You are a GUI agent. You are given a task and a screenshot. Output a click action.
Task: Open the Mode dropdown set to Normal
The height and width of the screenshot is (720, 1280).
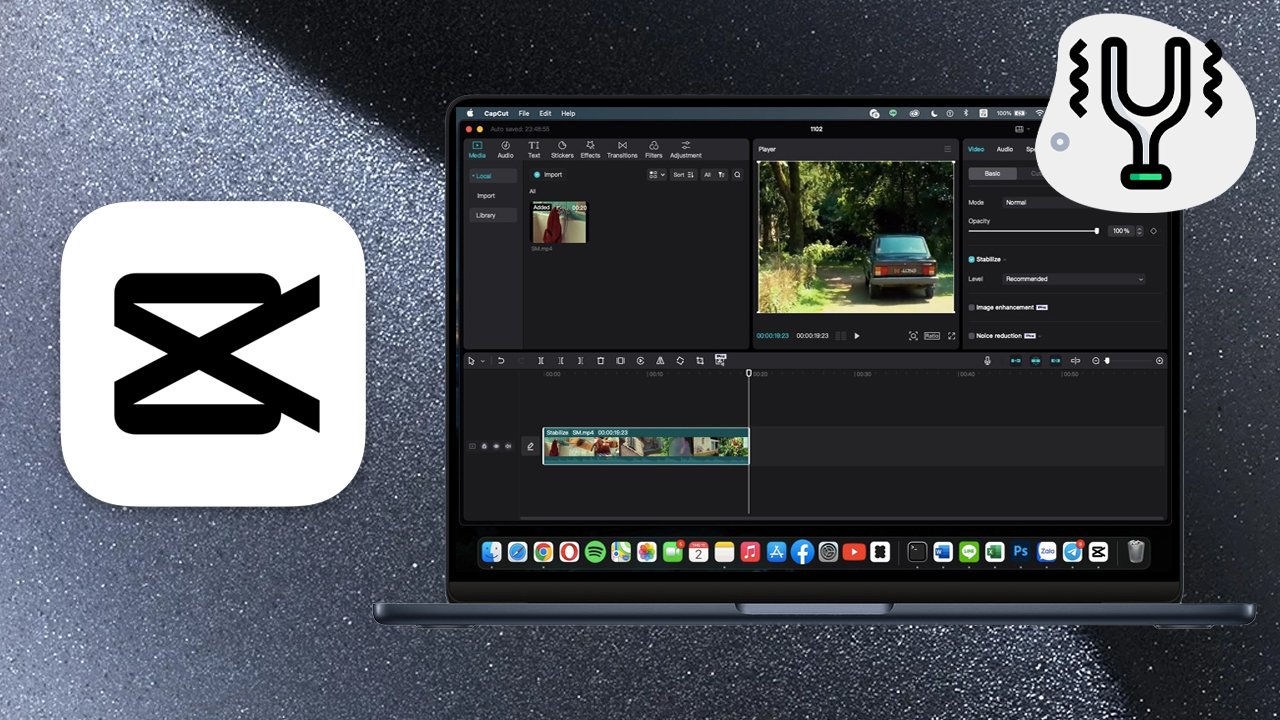(1015, 202)
